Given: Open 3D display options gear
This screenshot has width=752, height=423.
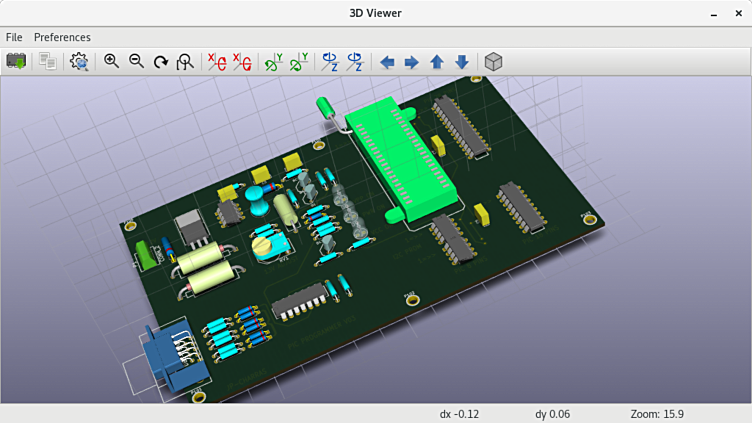Looking at the screenshot, I should 79,62.
